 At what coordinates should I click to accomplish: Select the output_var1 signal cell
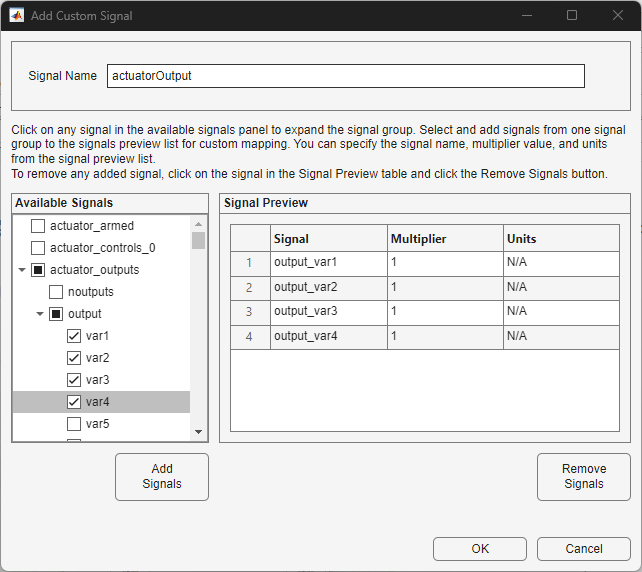coord(329,263)
